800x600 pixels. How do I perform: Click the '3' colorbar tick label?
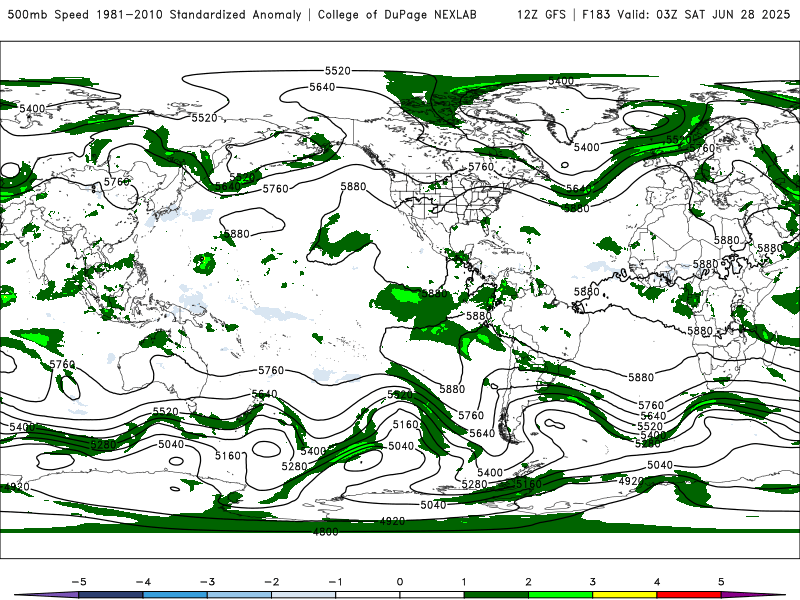[592, 582]
